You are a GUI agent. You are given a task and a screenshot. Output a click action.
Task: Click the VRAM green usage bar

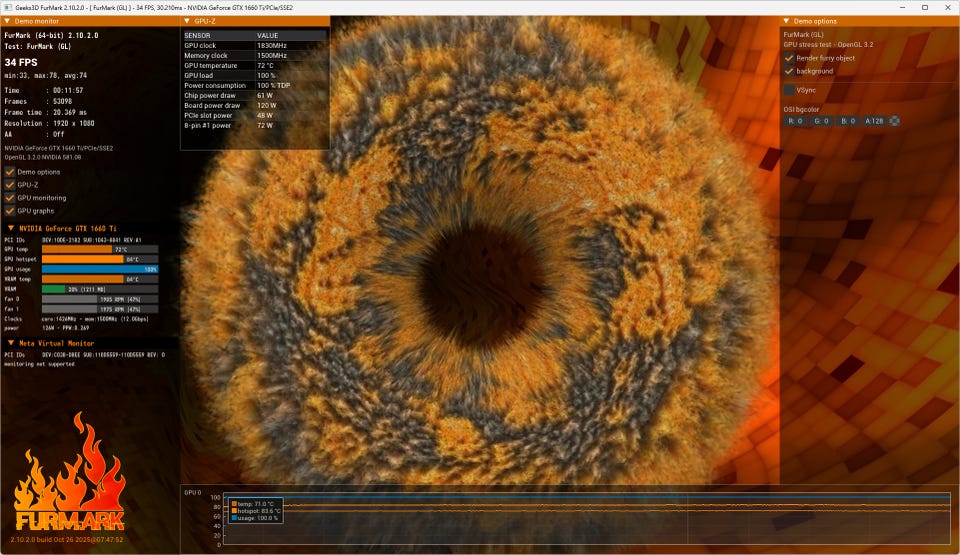100,289
